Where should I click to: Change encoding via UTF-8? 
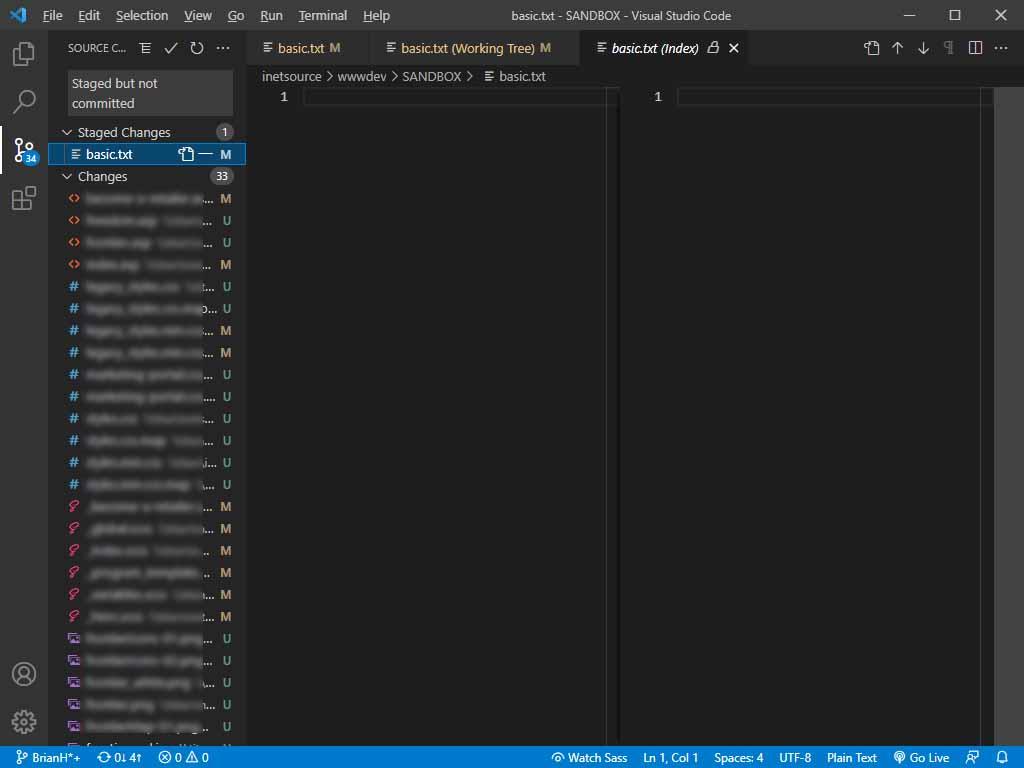coord(795,758)
